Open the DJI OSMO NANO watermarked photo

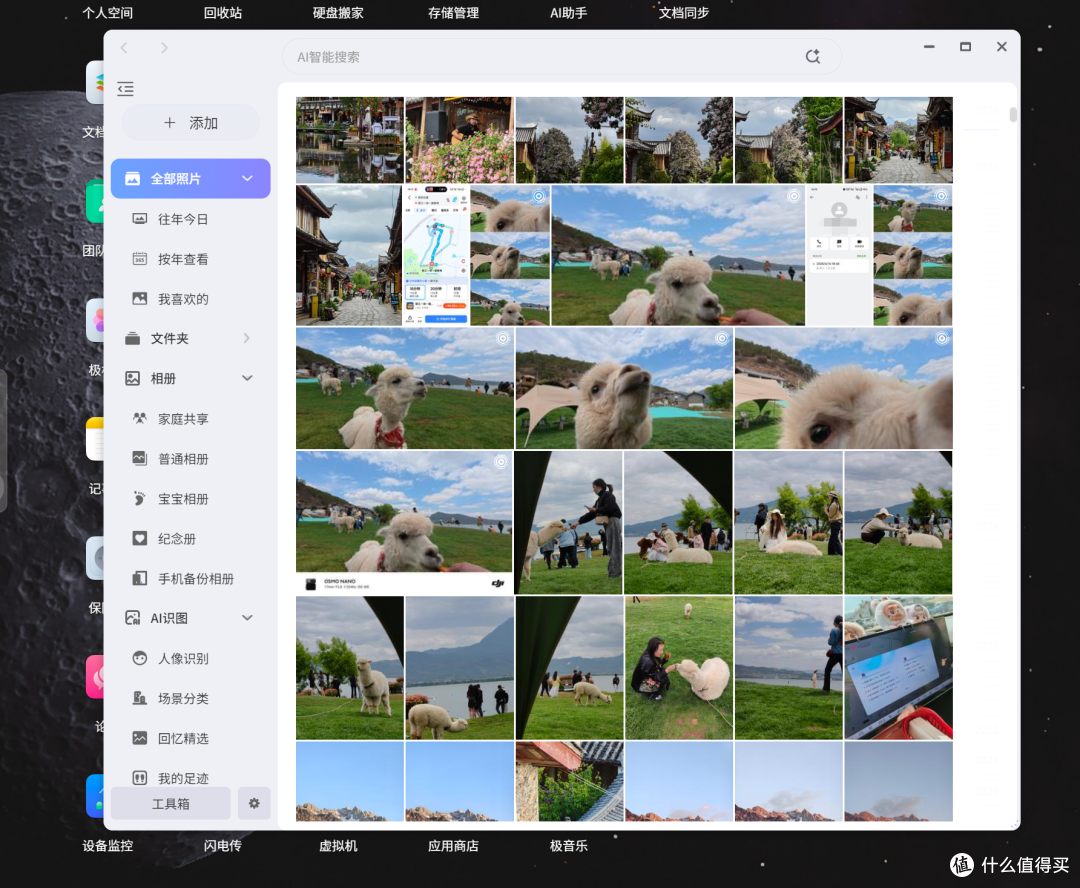404,522
